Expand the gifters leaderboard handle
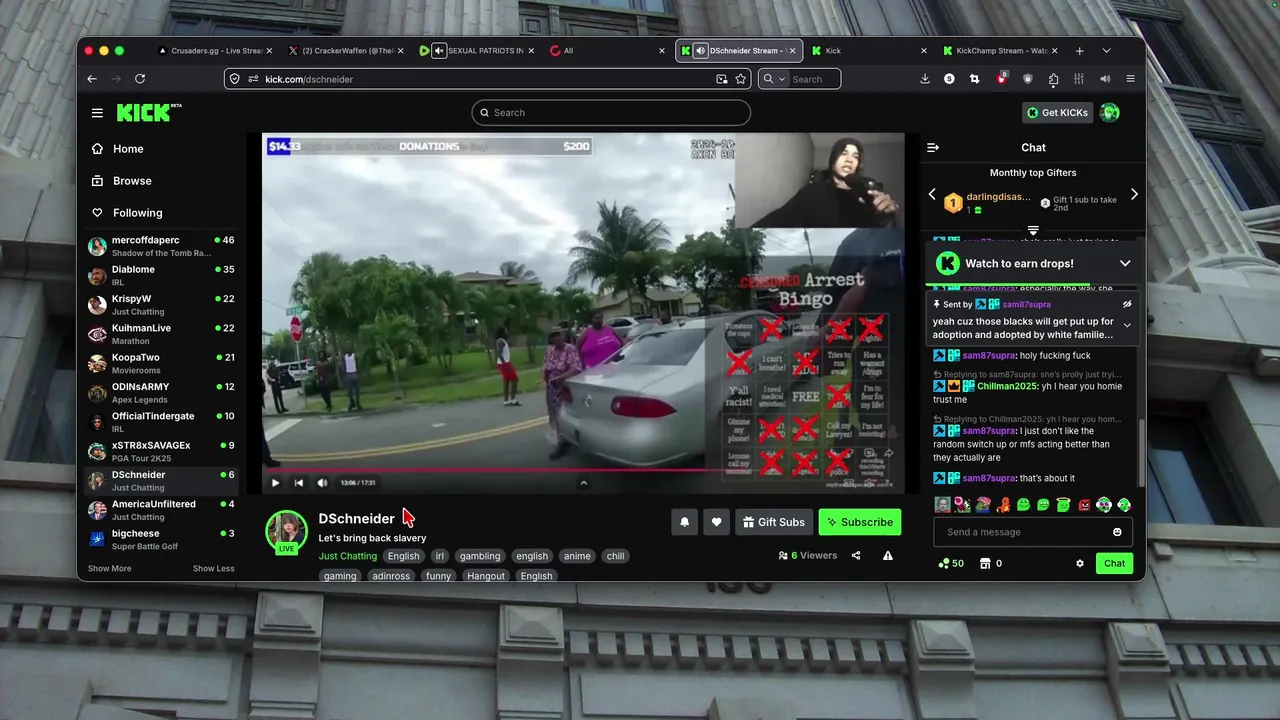This screenshot has height=720, width=1280. [1033, 230]
